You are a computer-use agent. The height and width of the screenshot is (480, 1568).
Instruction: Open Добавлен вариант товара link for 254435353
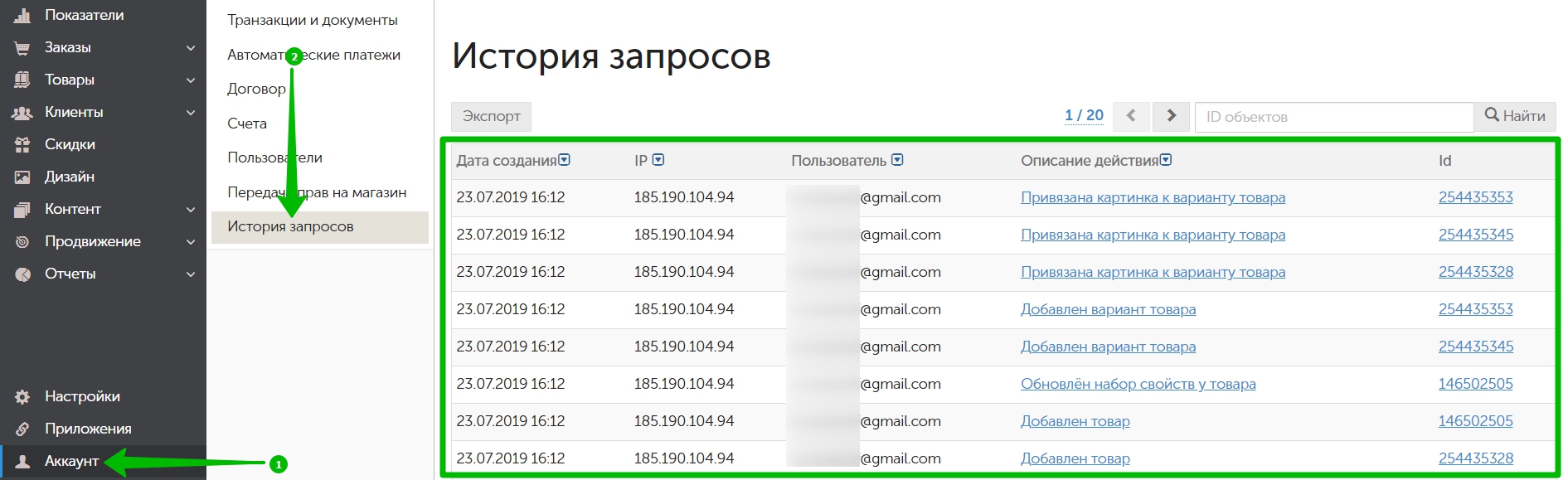pyautogui.click(x=1108, y=309)
